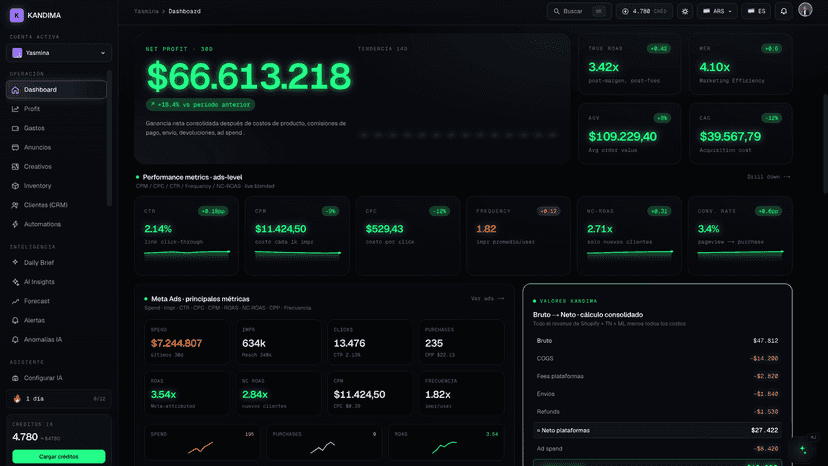Select the Gastos menu item

click(x=56, y=128)
